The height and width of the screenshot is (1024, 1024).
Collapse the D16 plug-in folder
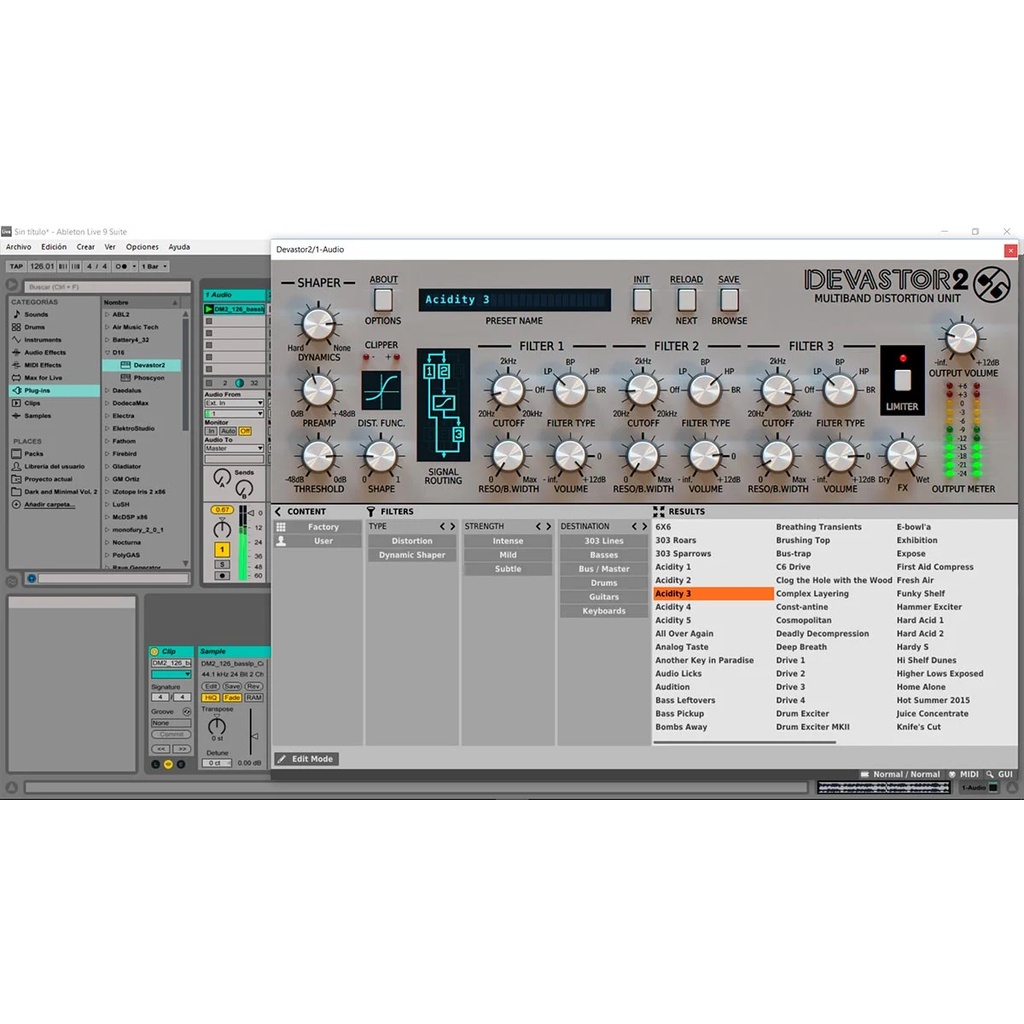108,352
